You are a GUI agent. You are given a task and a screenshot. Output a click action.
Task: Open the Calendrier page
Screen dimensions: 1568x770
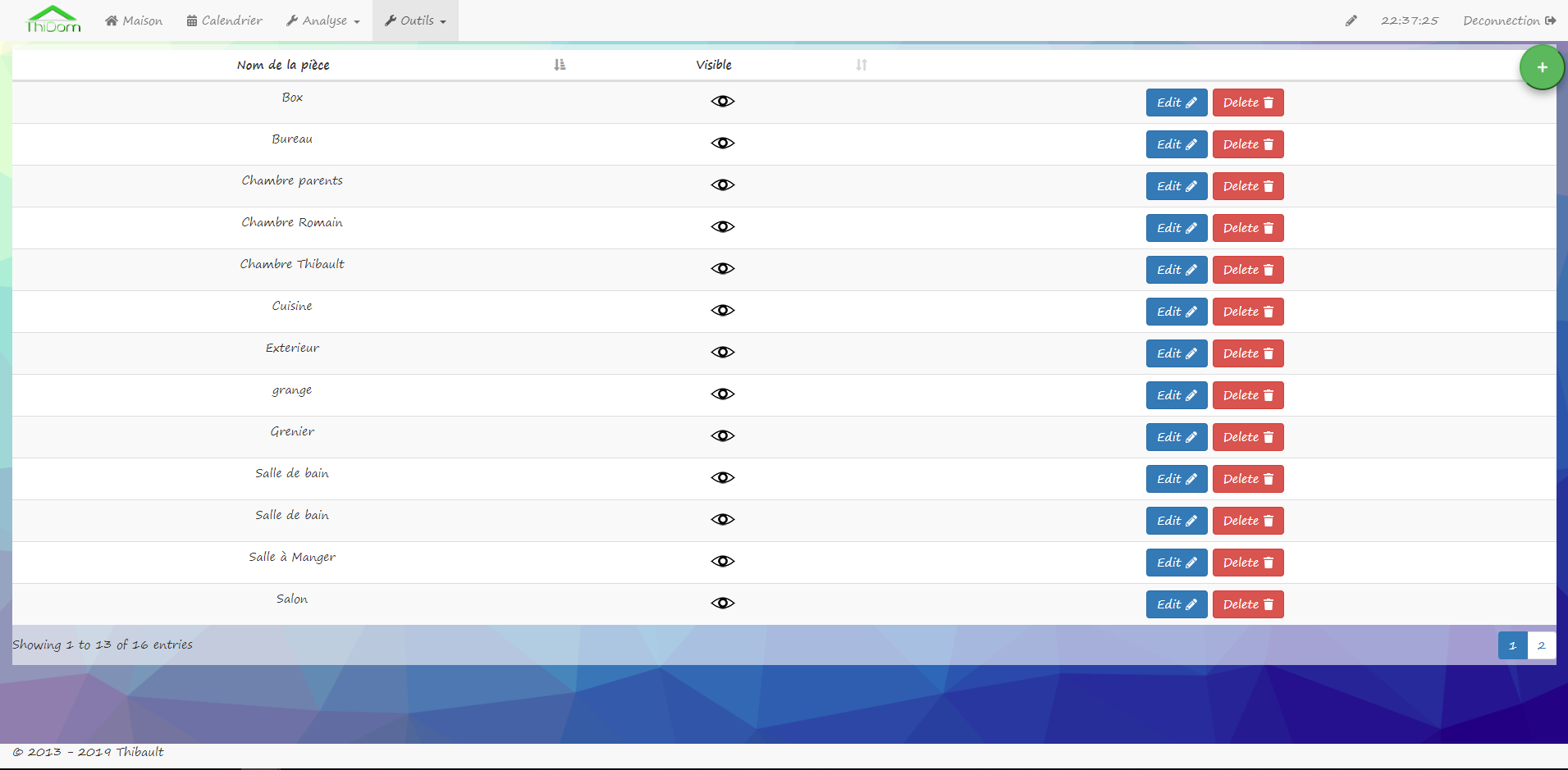pyautogui.click(x=225, y=21)
